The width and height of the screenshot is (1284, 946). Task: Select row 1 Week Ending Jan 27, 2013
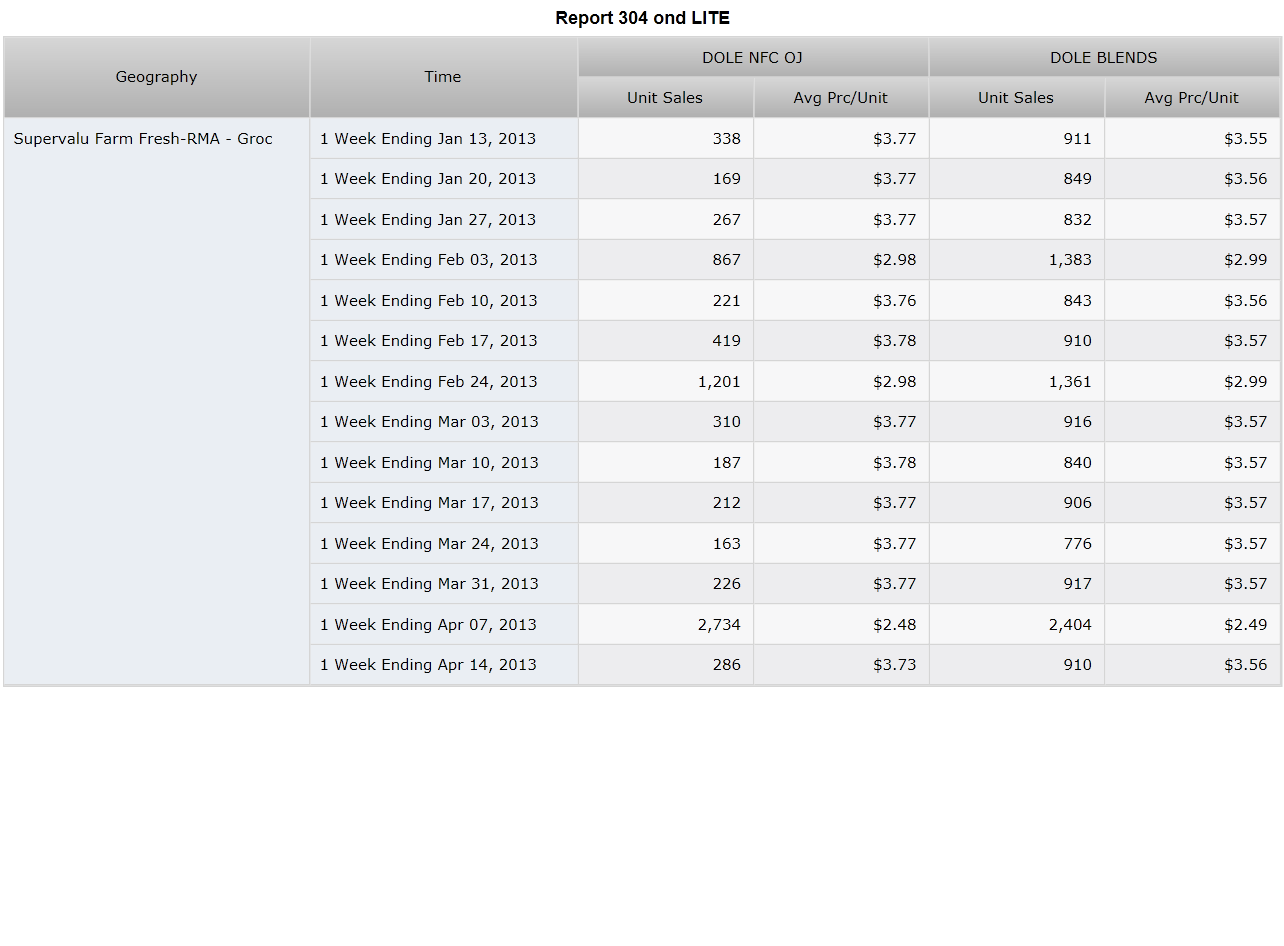(444, 220)
